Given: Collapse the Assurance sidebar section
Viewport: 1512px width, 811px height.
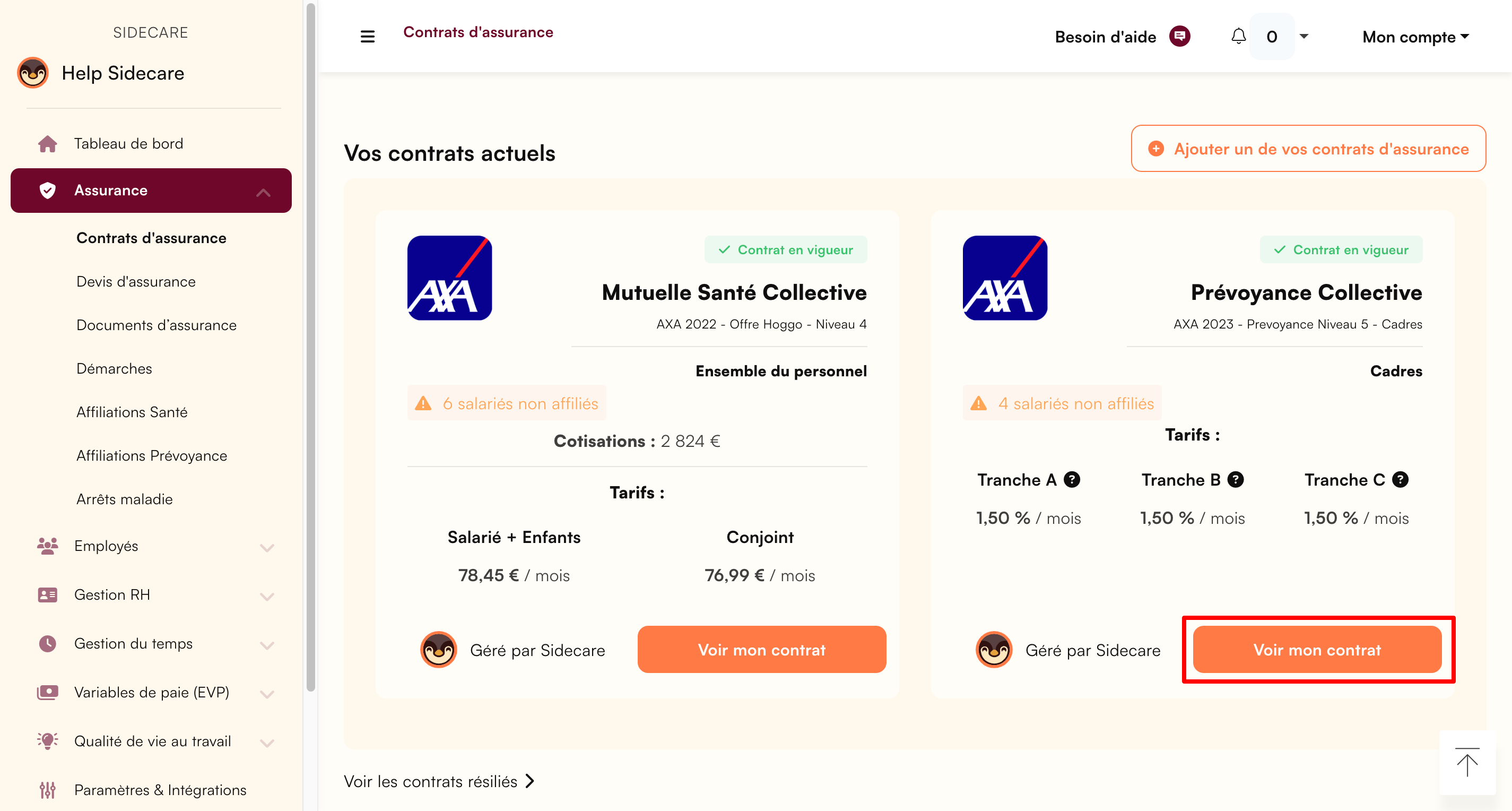Looking at the screenshot, I should (x=264, y=192).
